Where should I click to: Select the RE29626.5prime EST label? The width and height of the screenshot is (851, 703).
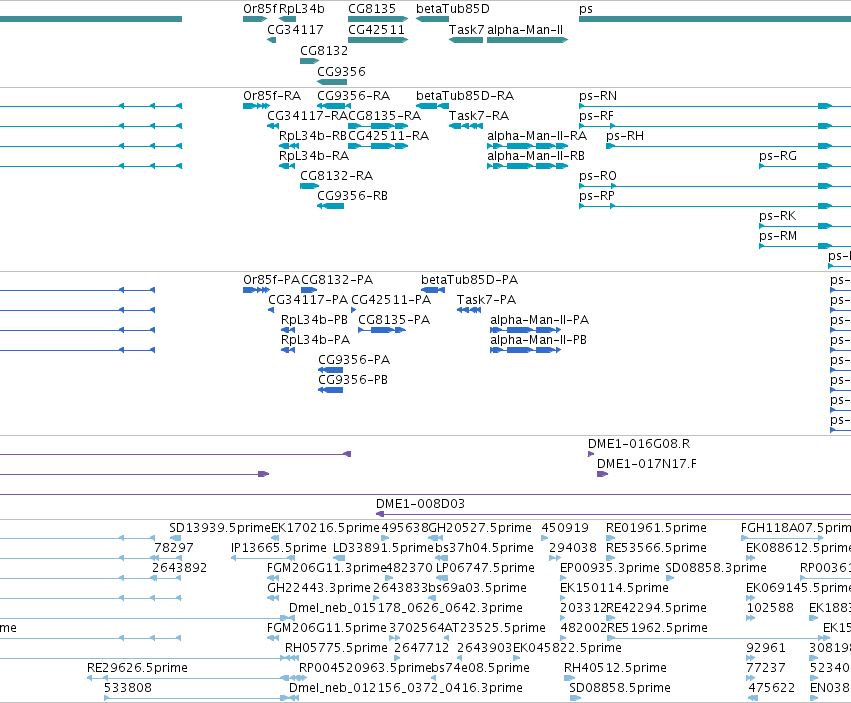(x=137, y=668)
